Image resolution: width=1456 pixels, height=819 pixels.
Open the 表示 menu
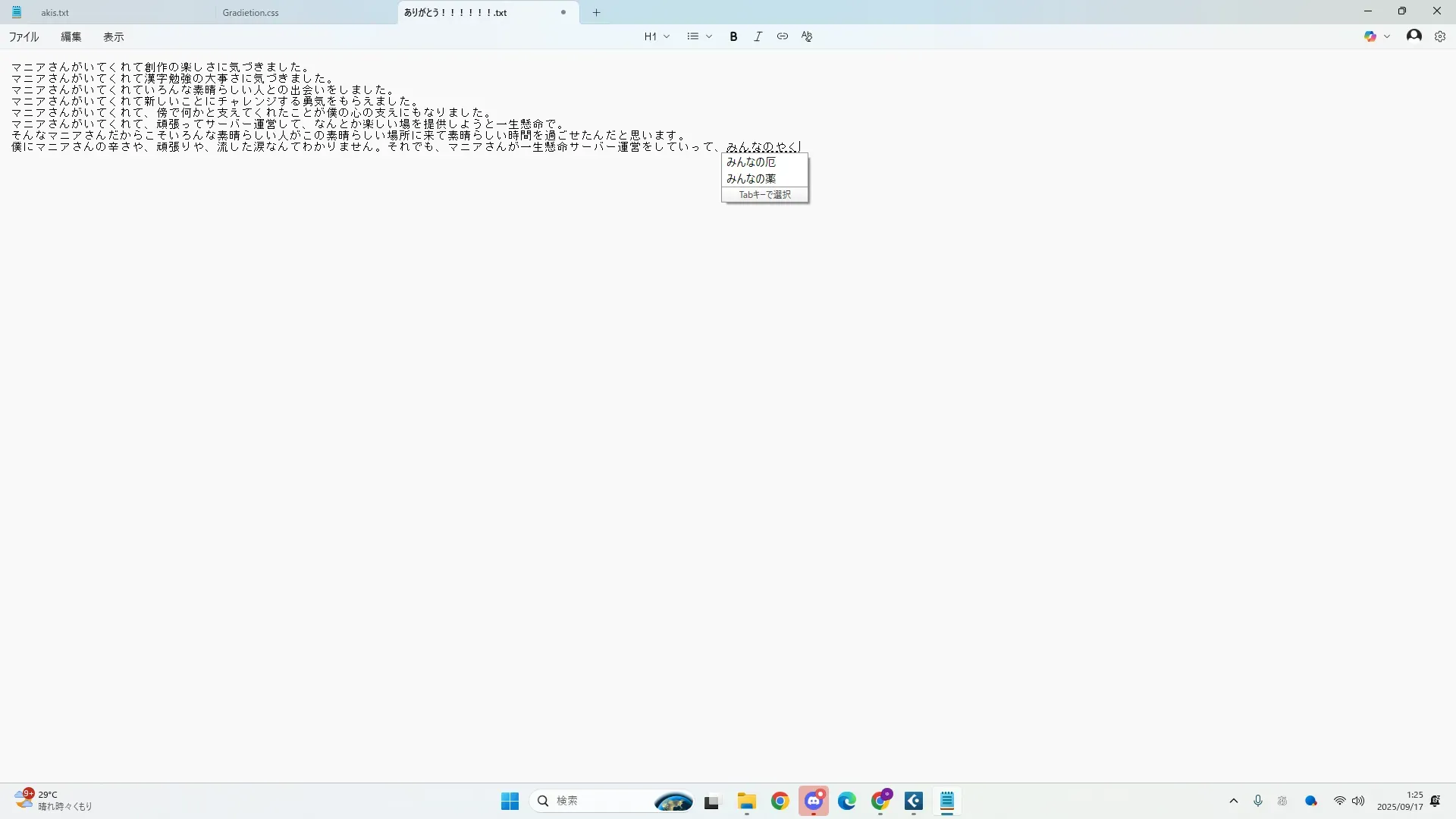click(x=114, y=36)
